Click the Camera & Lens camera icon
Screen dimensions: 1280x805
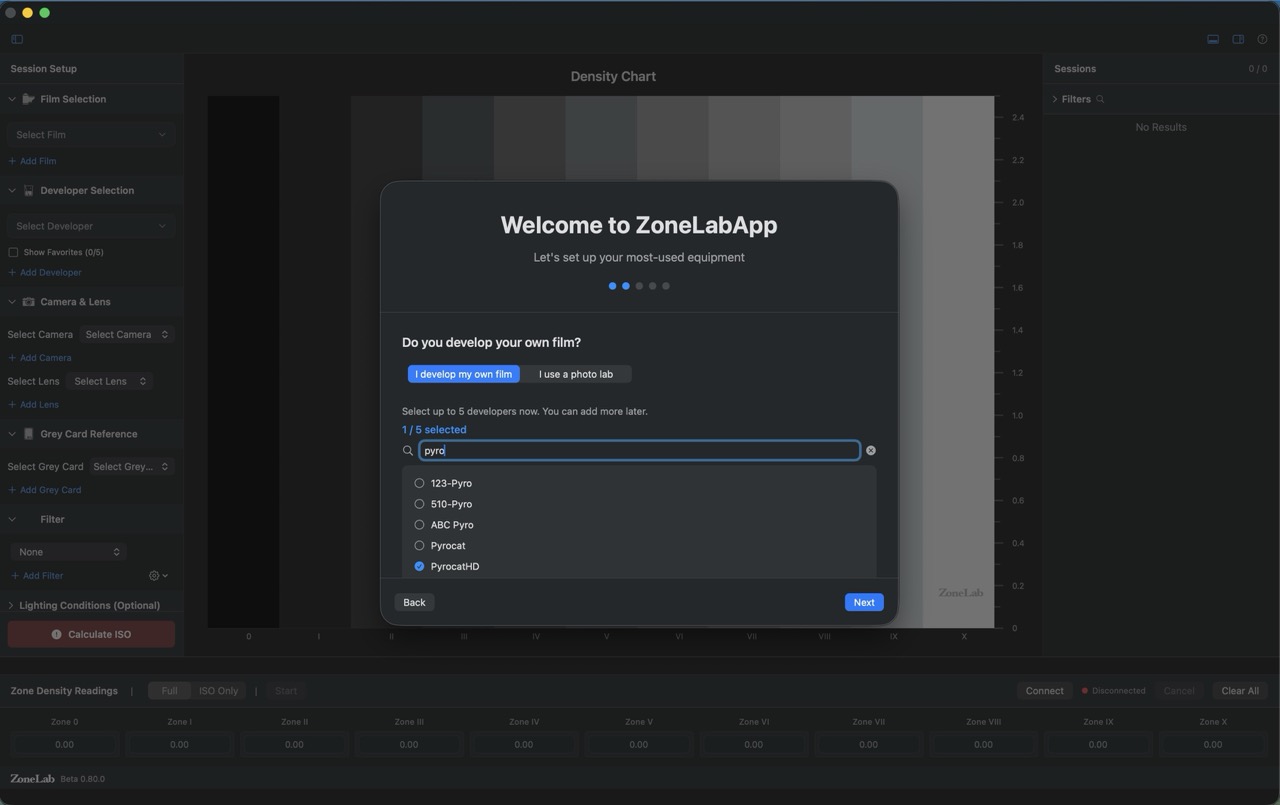[x=29, y=301]
